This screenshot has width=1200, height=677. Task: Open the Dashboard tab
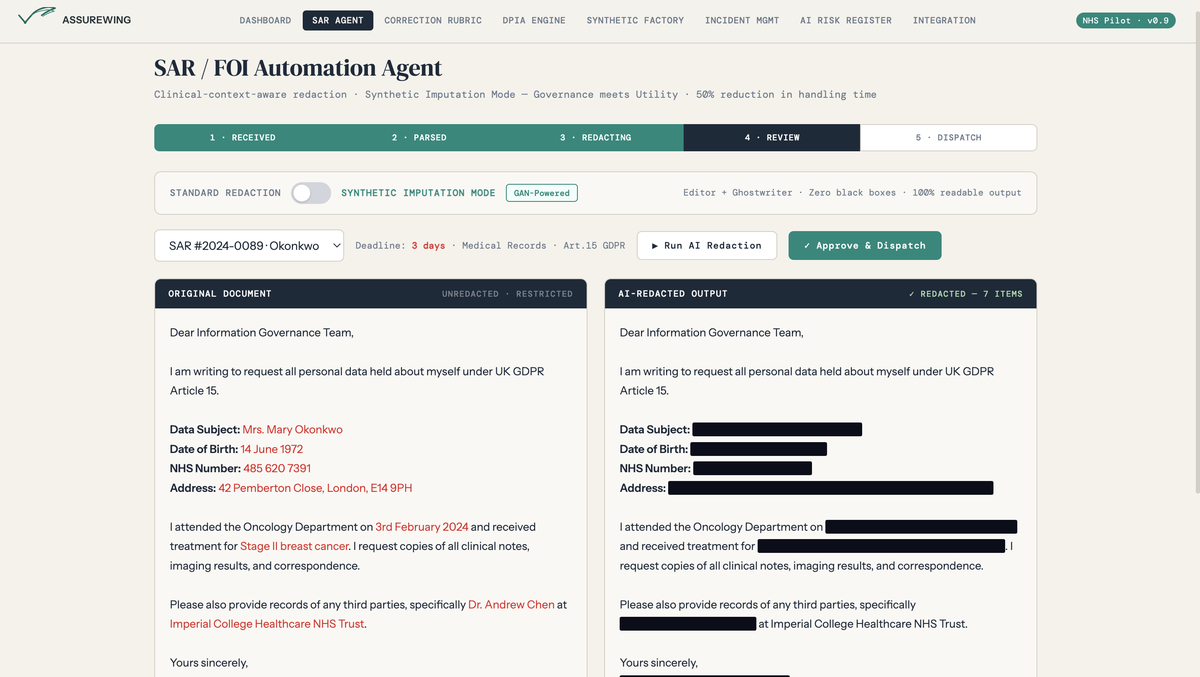point(265,20)
